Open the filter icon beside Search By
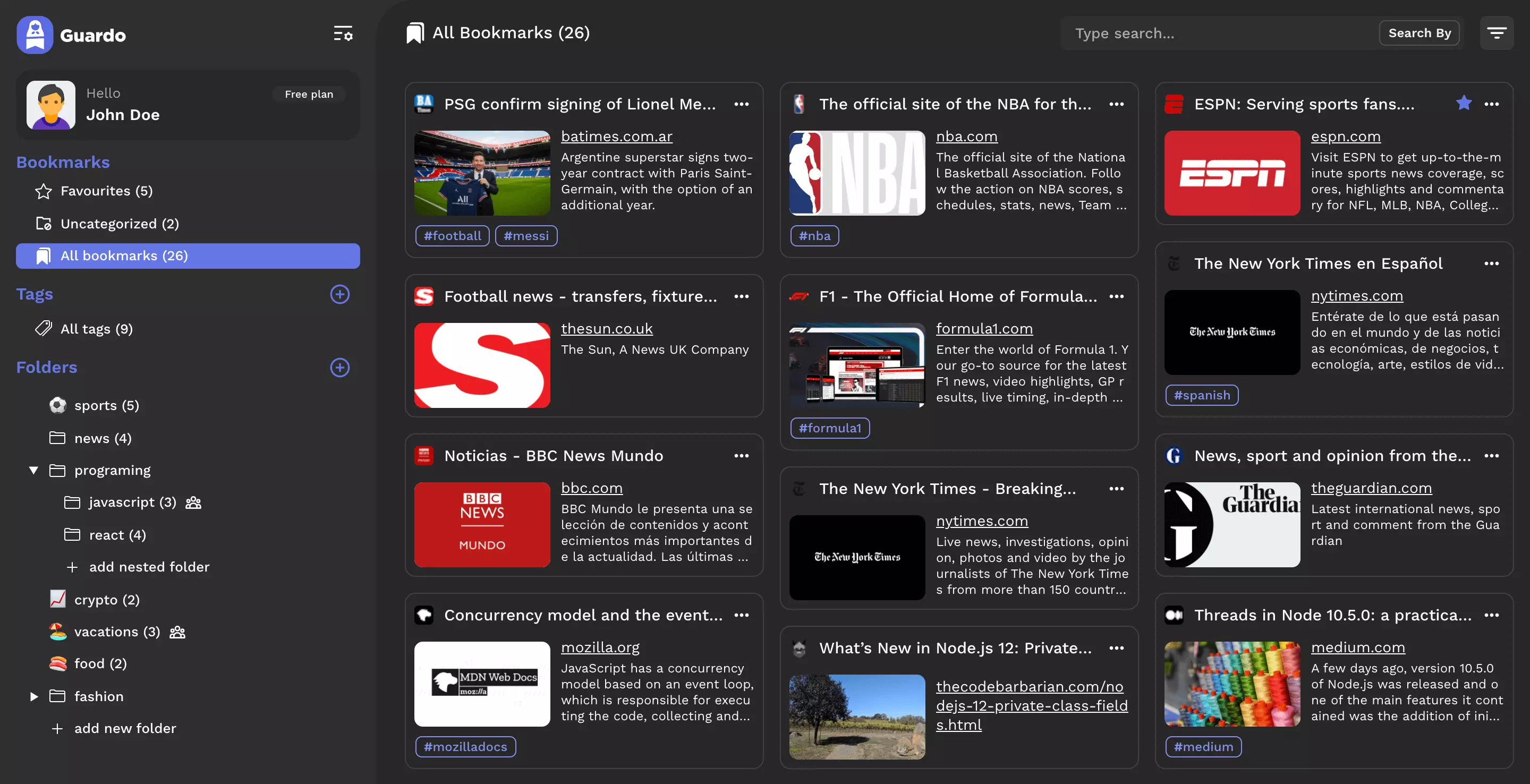1530x784 pixels. [x=1497, y=33]
